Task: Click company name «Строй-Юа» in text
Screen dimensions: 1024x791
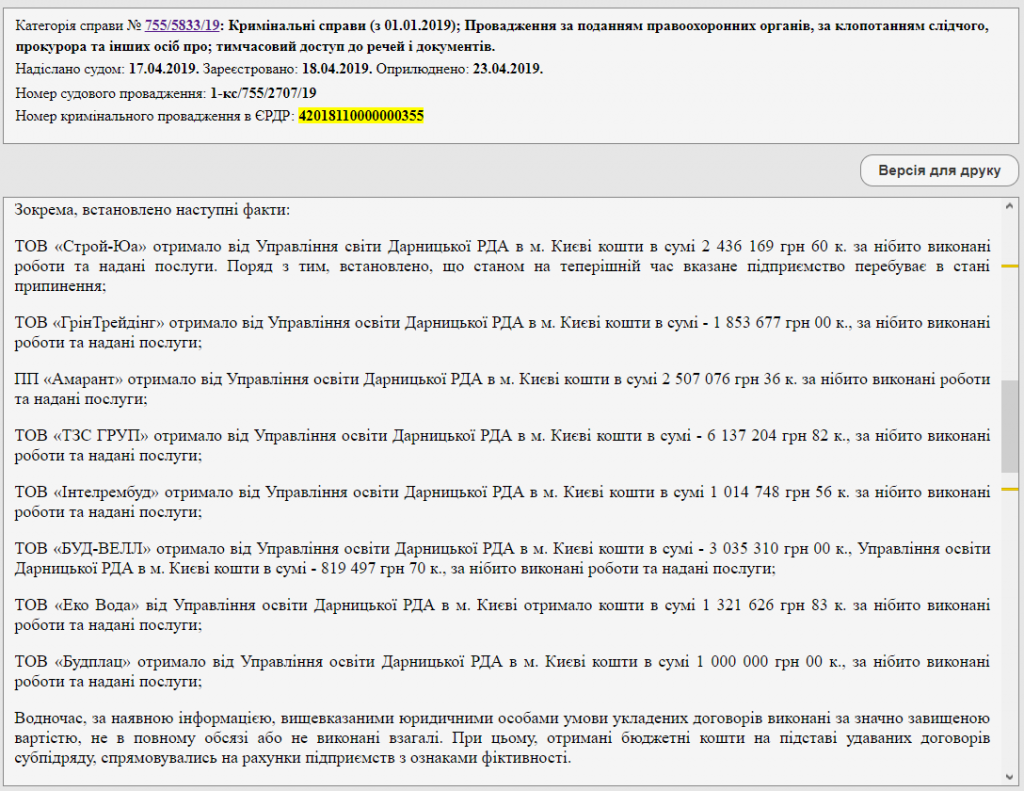Action: tap(98, 246)
